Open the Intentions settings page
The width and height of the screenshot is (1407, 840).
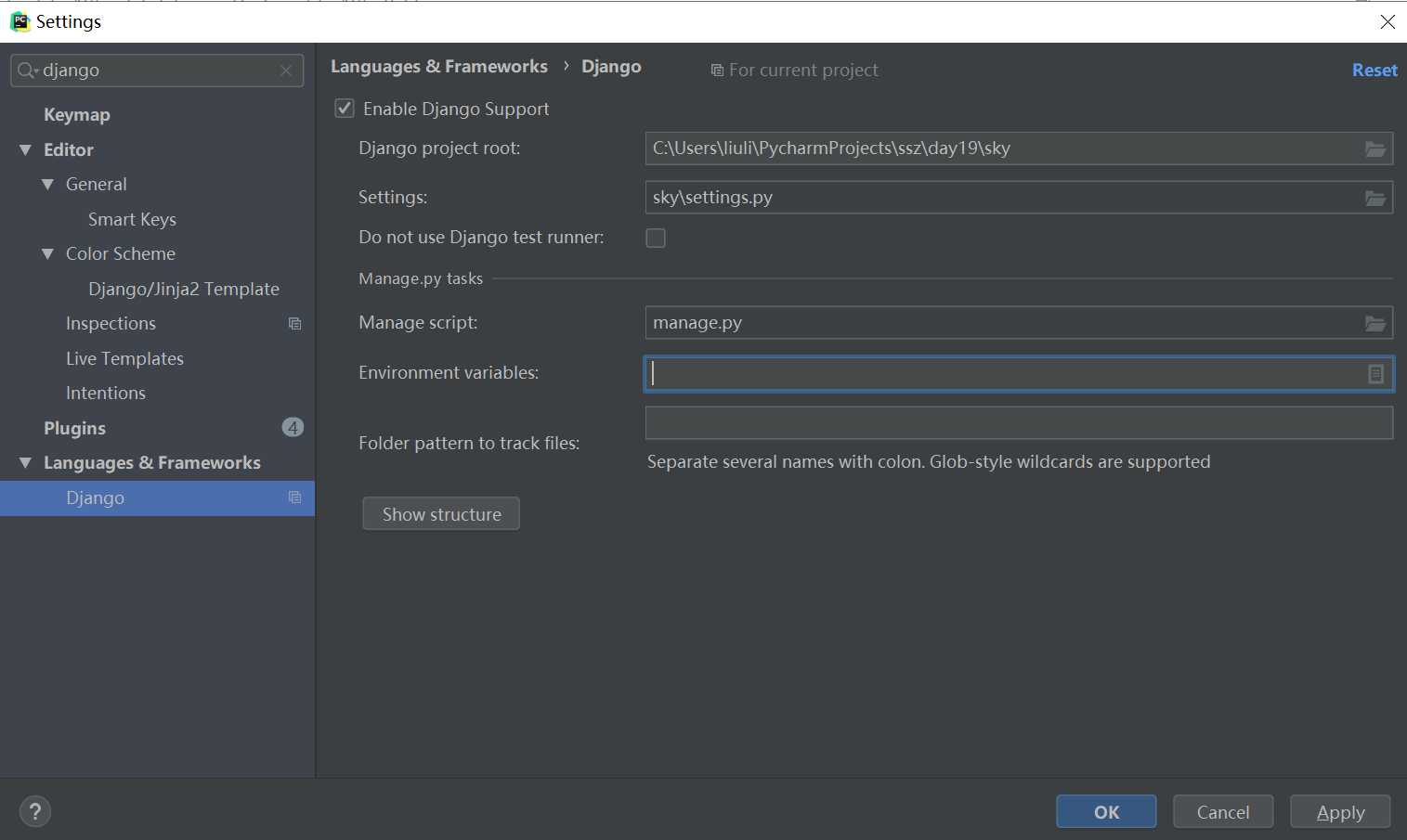click(106, 394)
